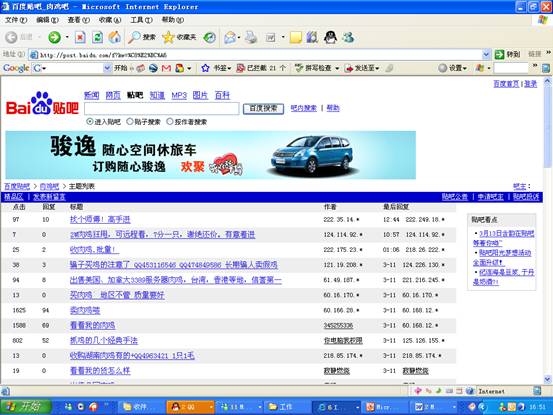Click the 百度搜索 search button
The height and width of the screenshot is (415, 553).
pyautogui.click(x=263, y=108)
